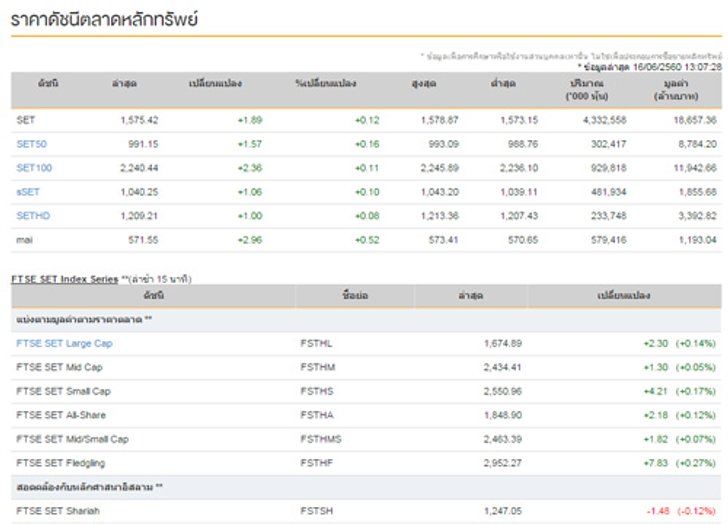Select SET100 value 11,942.66
The width and height of the screenshot is (728, 524).
pyautogui.click(x=695, y=168)
